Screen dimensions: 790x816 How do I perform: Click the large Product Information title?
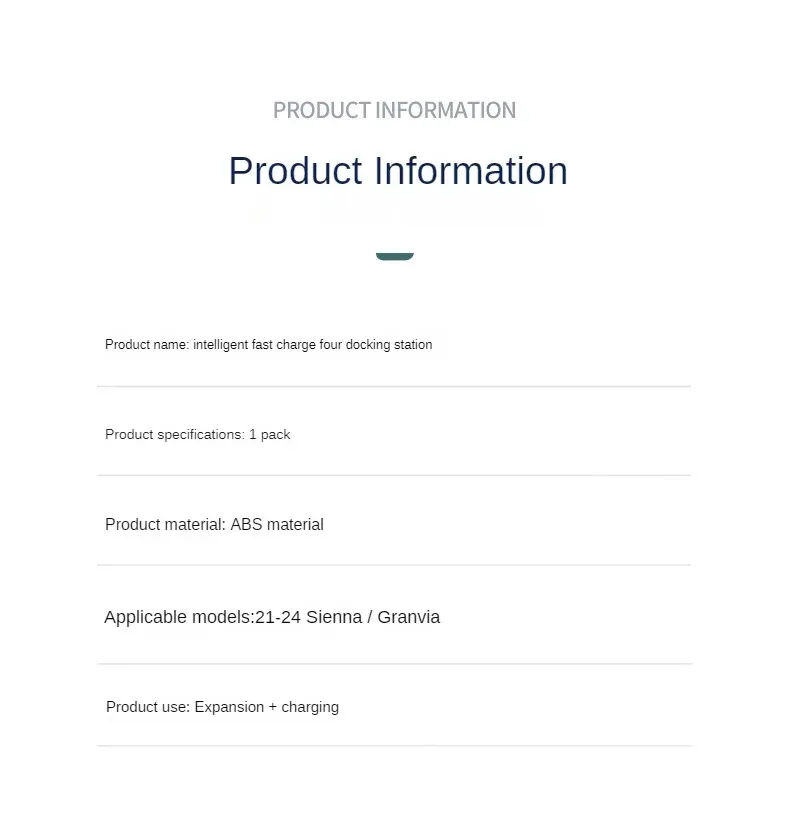click(x=398, y=171)
